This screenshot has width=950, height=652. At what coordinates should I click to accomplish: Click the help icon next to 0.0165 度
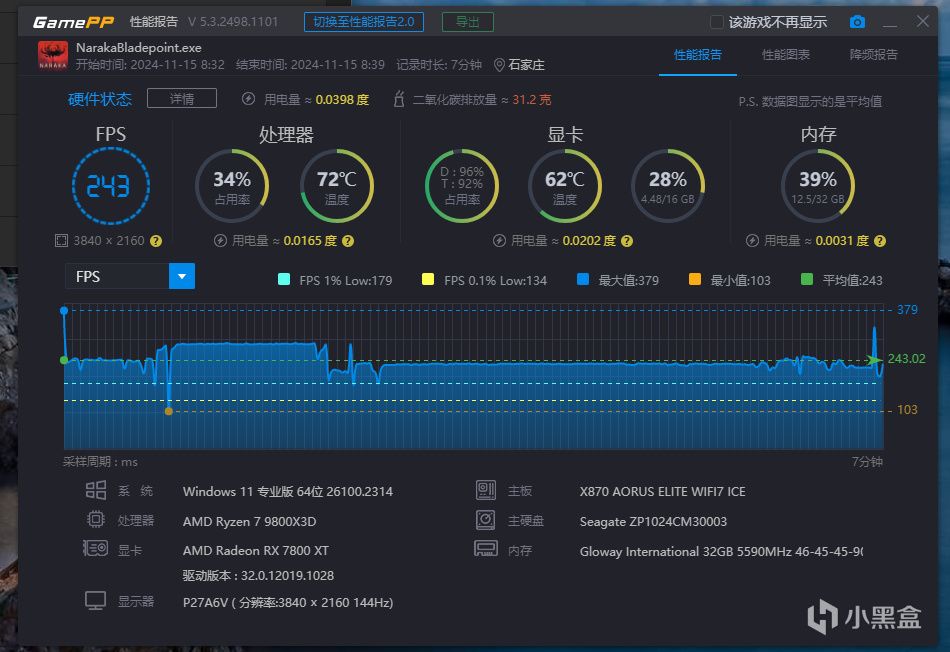[348, 241]
